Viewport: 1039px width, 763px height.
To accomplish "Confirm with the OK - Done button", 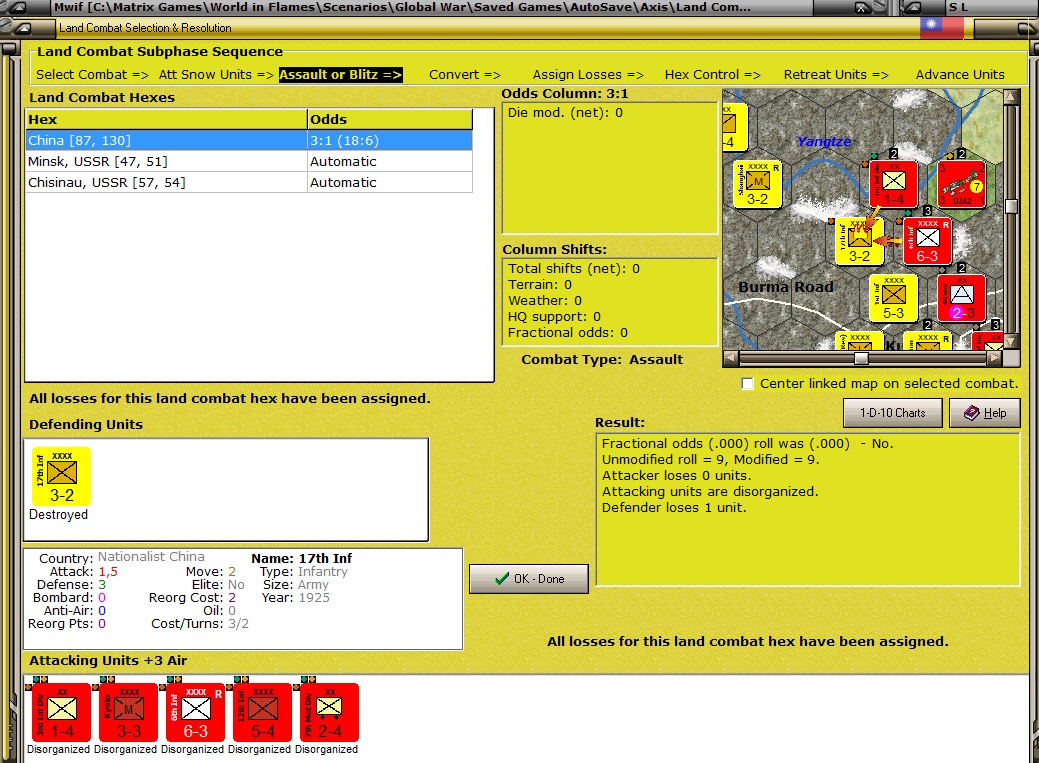I will click(x=529, y=579).
